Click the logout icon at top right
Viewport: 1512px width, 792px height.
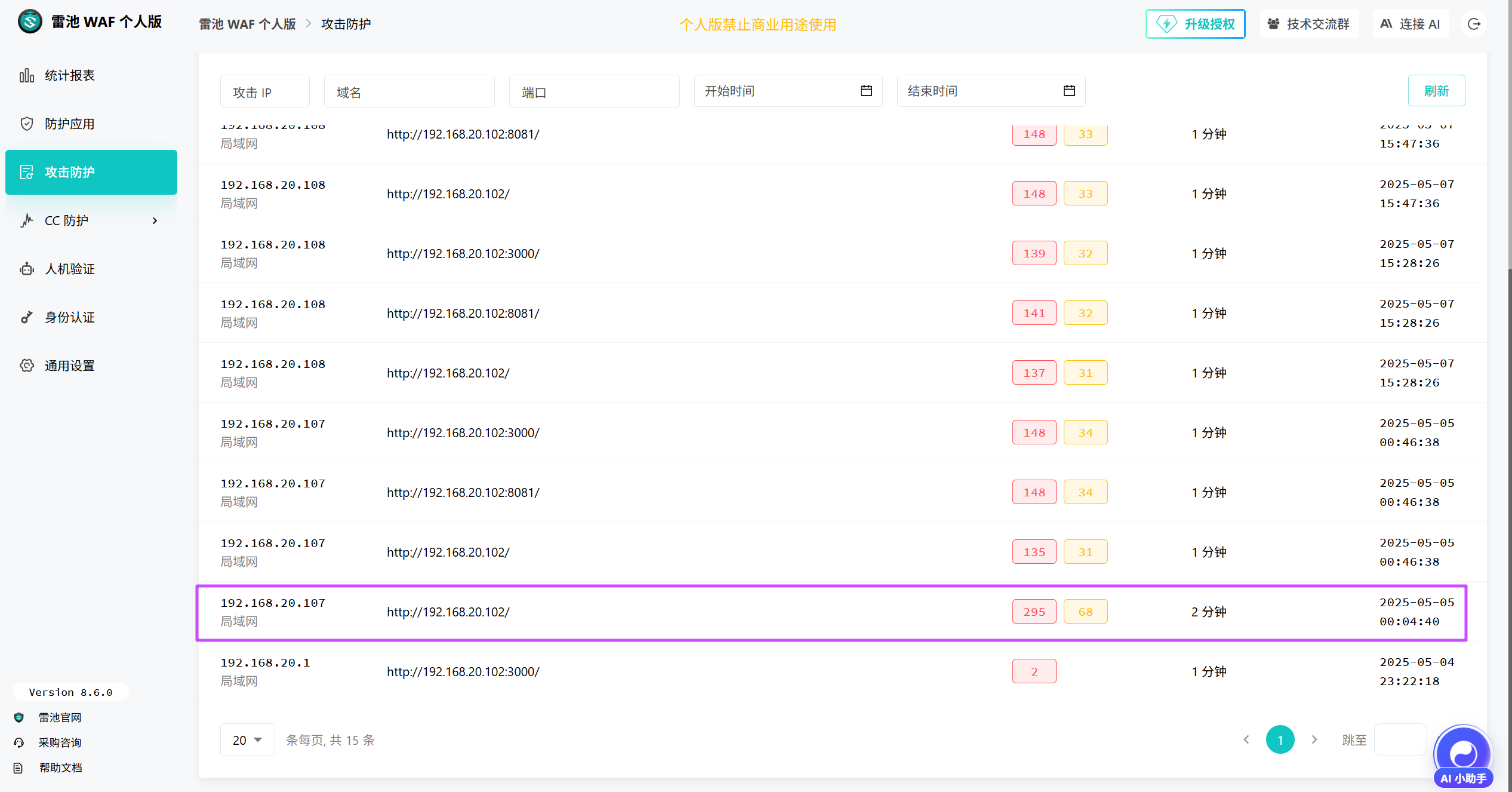pos(1474,24)
